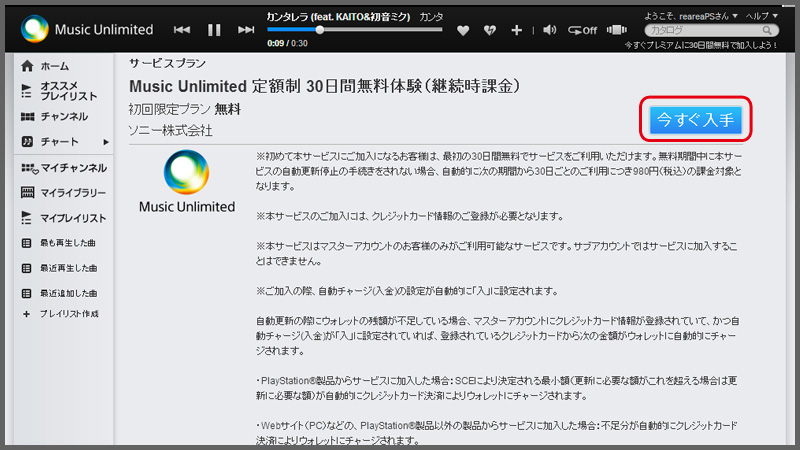Pause the playing song
This screenshot has height=450, width=800.
[214, 30]
